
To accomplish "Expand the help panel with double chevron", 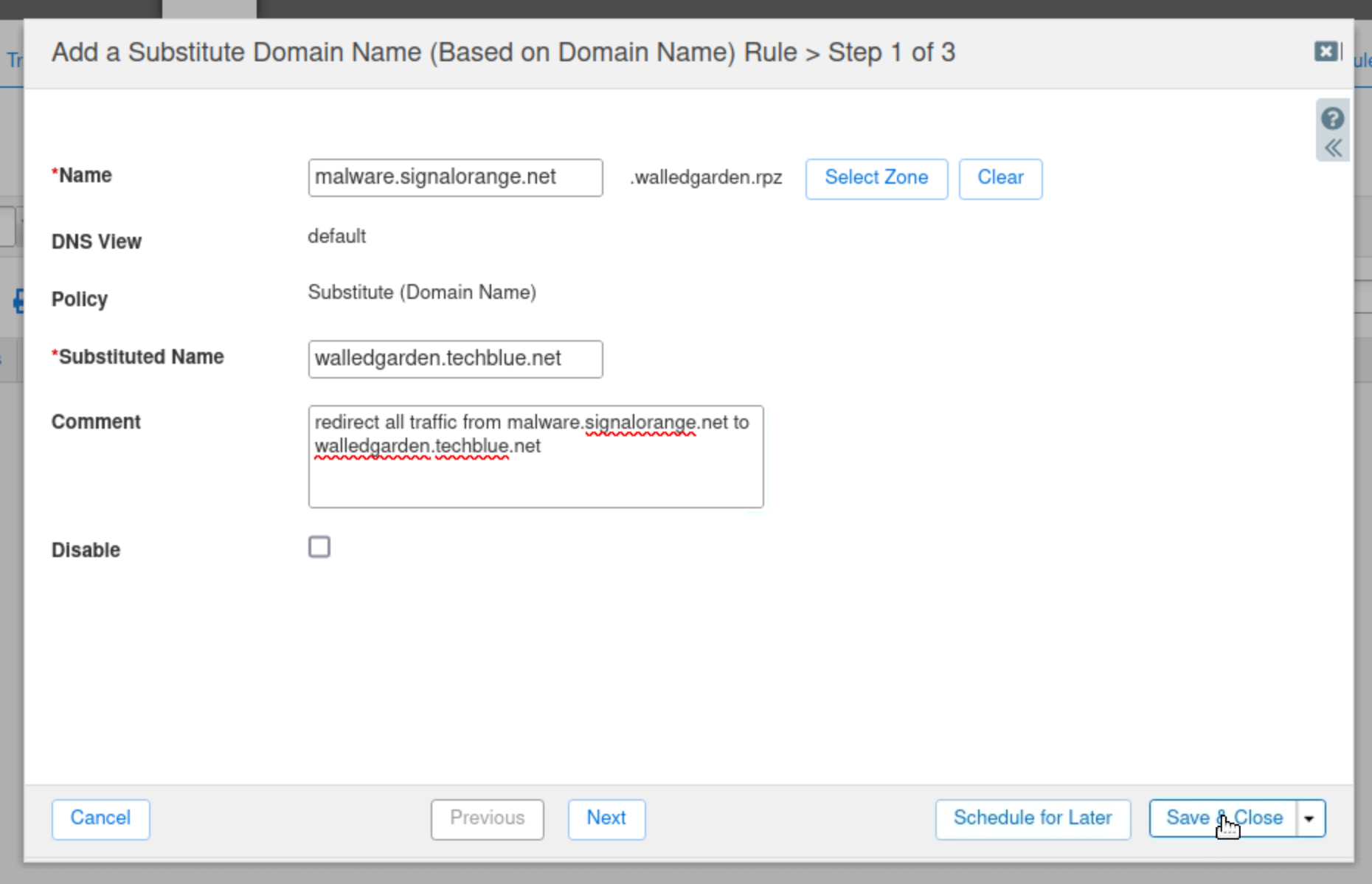I will click(1332, 148).
